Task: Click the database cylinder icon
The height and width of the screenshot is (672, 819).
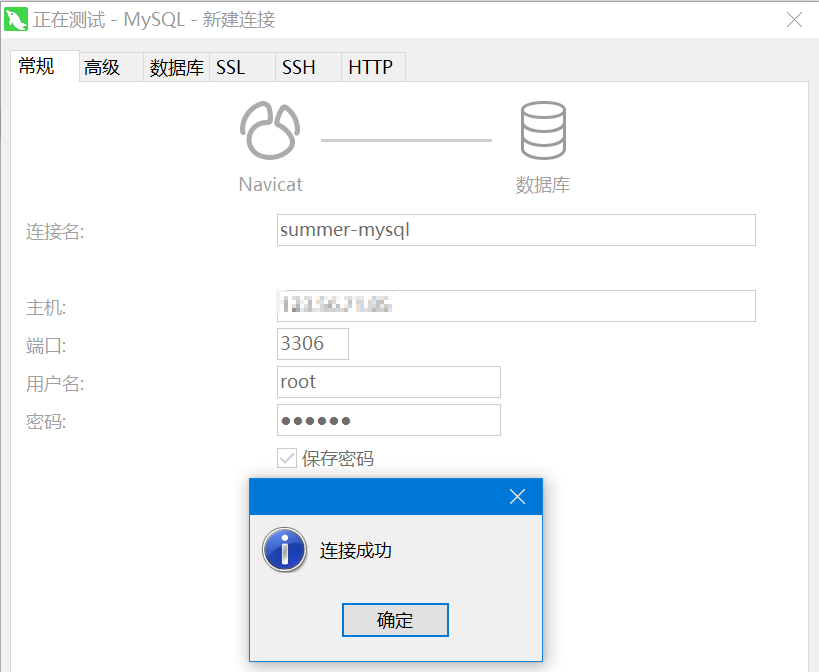Action: pyautogui.click(x=543, y=131)
